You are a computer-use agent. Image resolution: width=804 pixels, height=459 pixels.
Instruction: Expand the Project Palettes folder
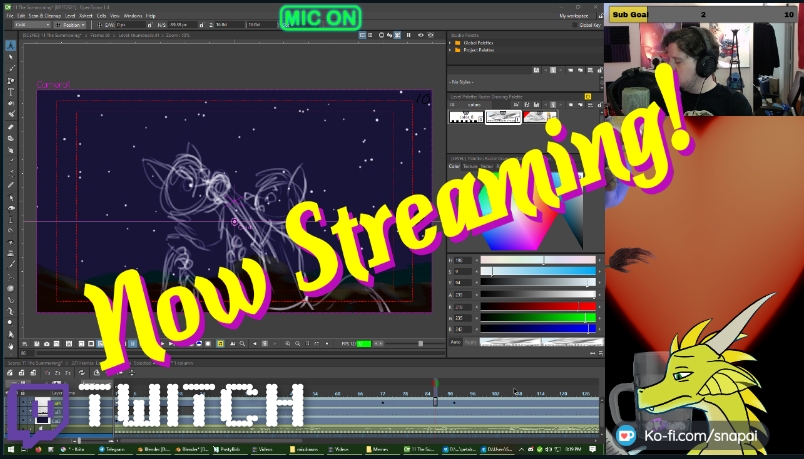pos(451,50)
